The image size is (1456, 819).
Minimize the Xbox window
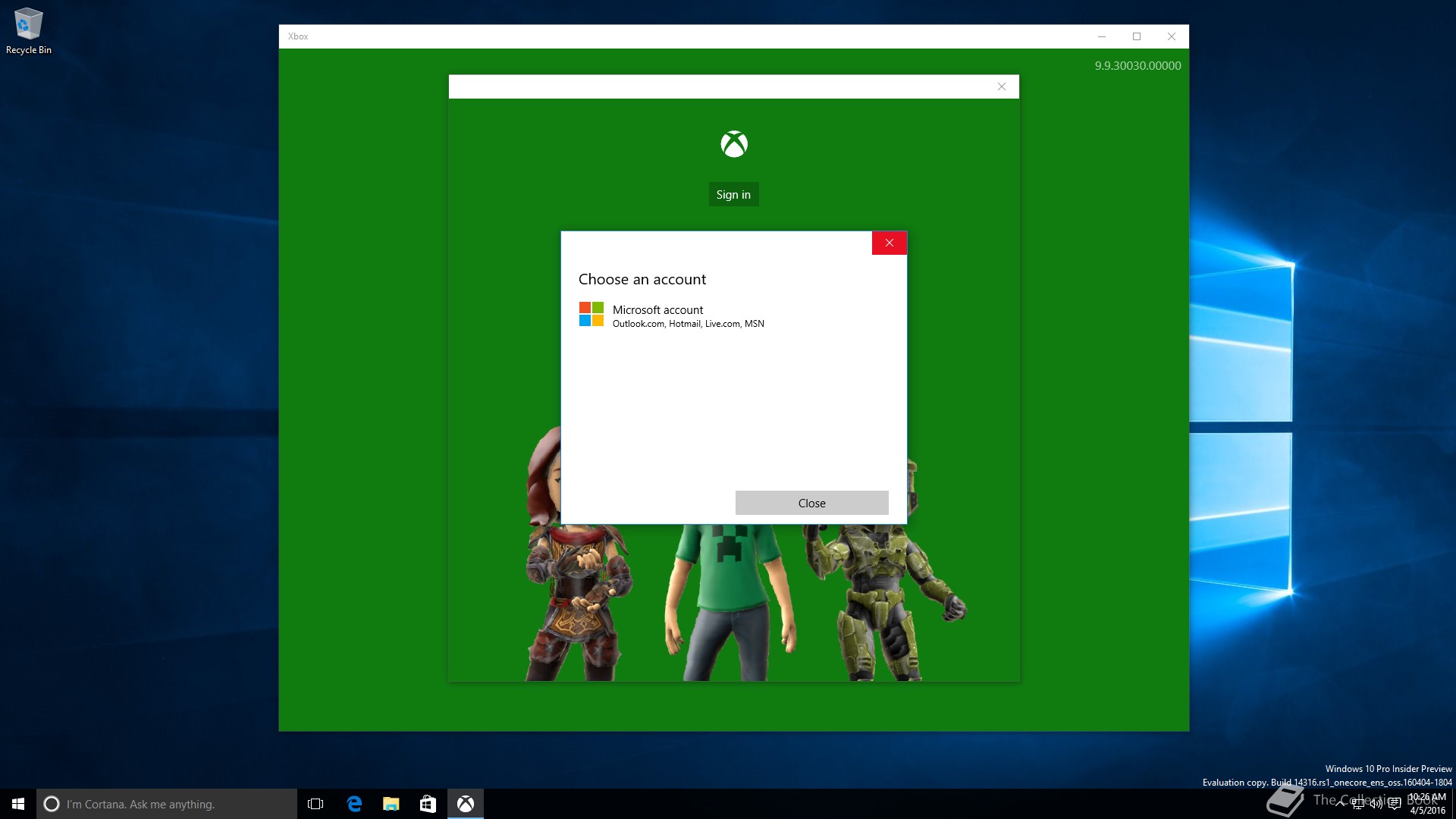tap(1102, 36)
